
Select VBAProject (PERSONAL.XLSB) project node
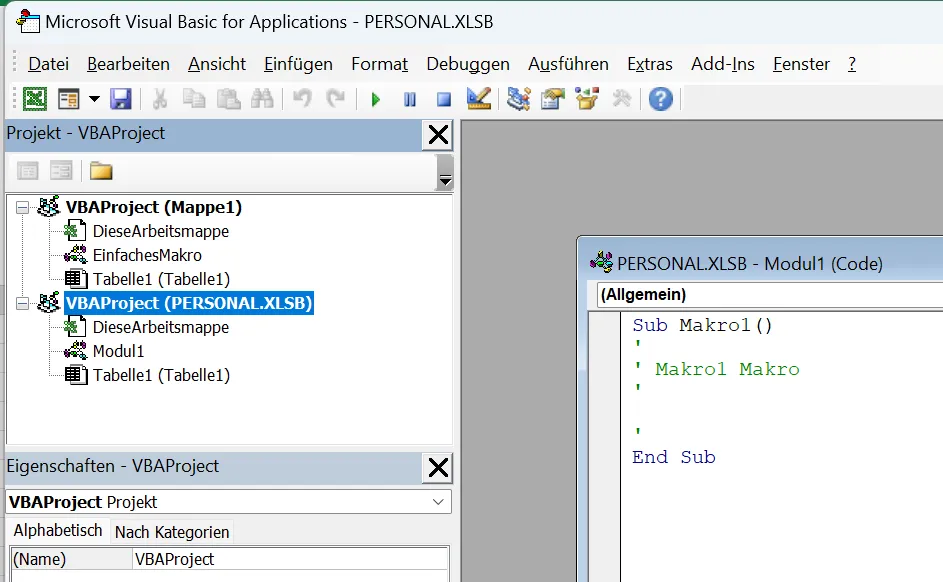coord(189,303)
